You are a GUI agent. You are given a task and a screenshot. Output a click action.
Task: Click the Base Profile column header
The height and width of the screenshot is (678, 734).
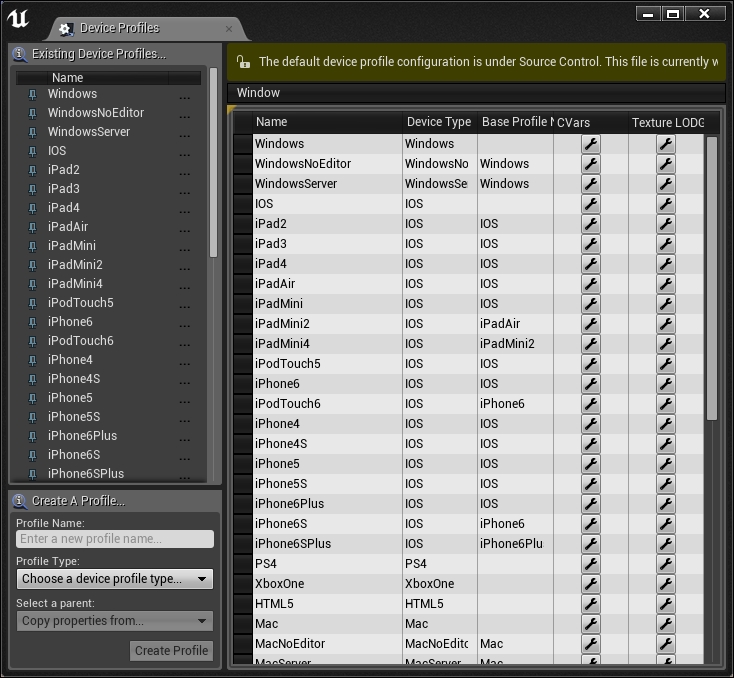[515, 122]
